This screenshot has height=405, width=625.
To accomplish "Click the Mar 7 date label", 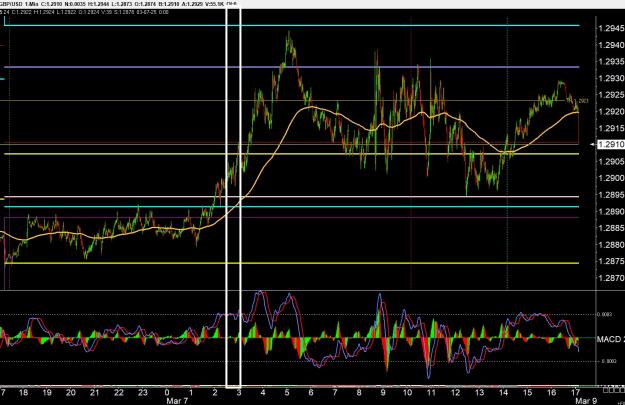I will tap(177, 401).
